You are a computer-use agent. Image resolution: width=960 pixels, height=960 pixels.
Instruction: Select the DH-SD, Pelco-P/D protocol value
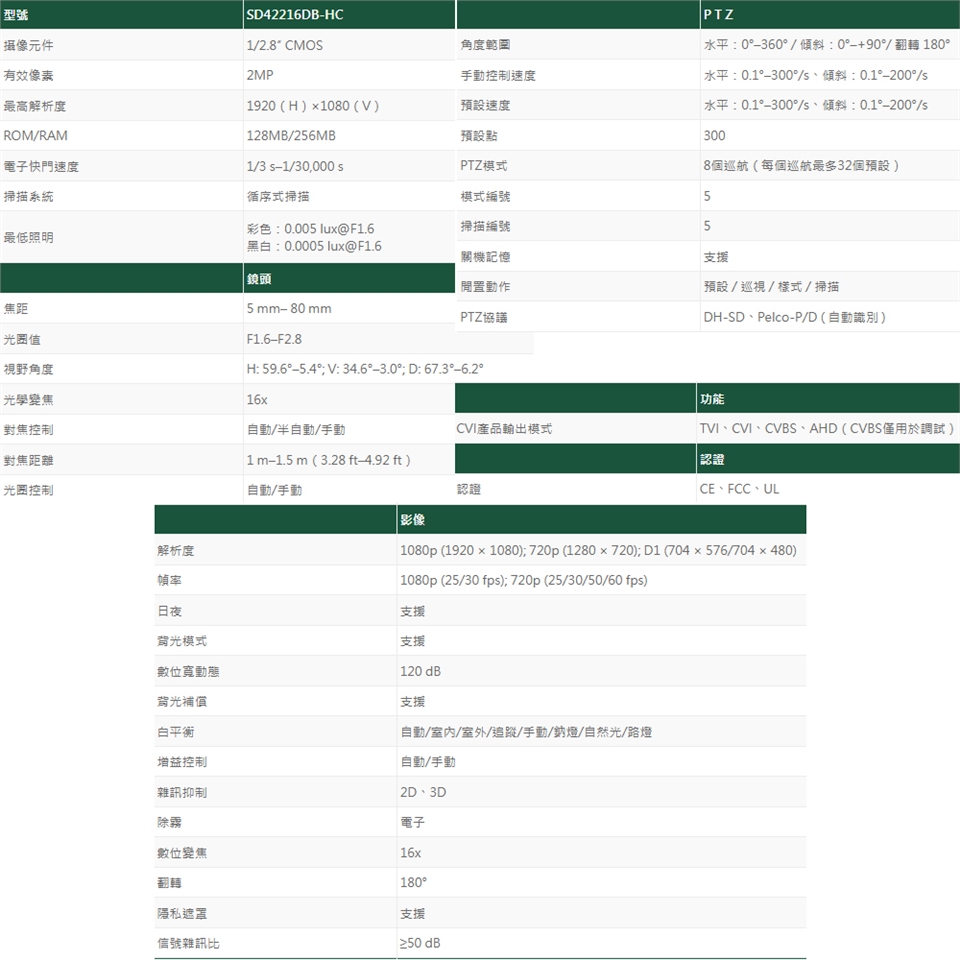794,317
